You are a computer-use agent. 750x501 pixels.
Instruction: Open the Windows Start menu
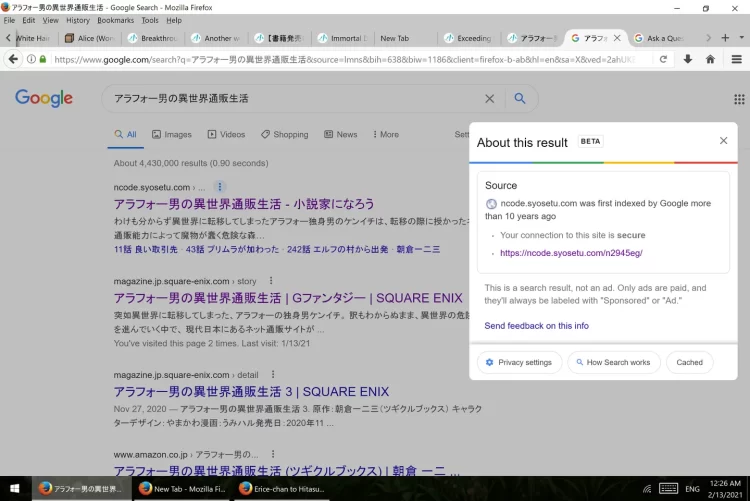click(14, 489)
